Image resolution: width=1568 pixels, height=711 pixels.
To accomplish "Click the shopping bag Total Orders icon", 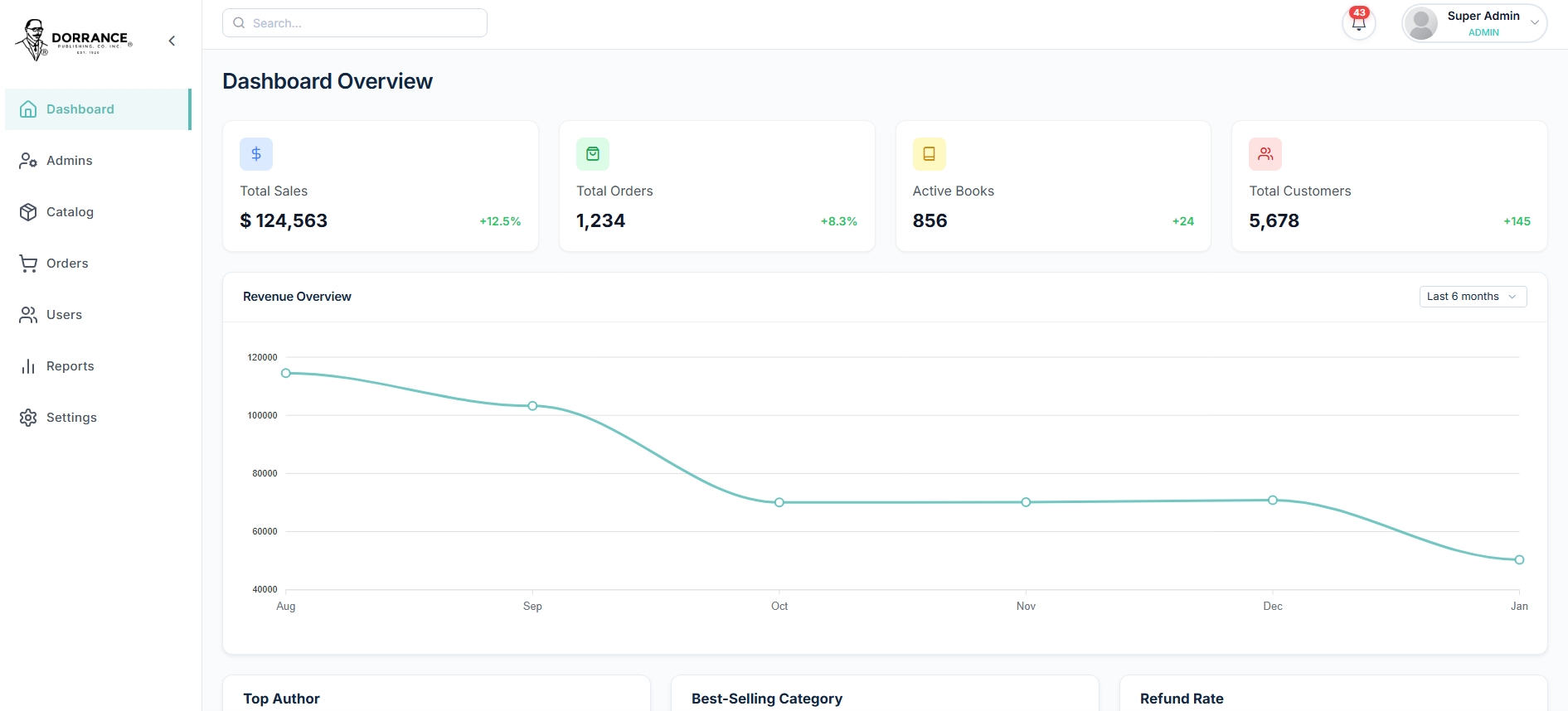I will (593, 154).
